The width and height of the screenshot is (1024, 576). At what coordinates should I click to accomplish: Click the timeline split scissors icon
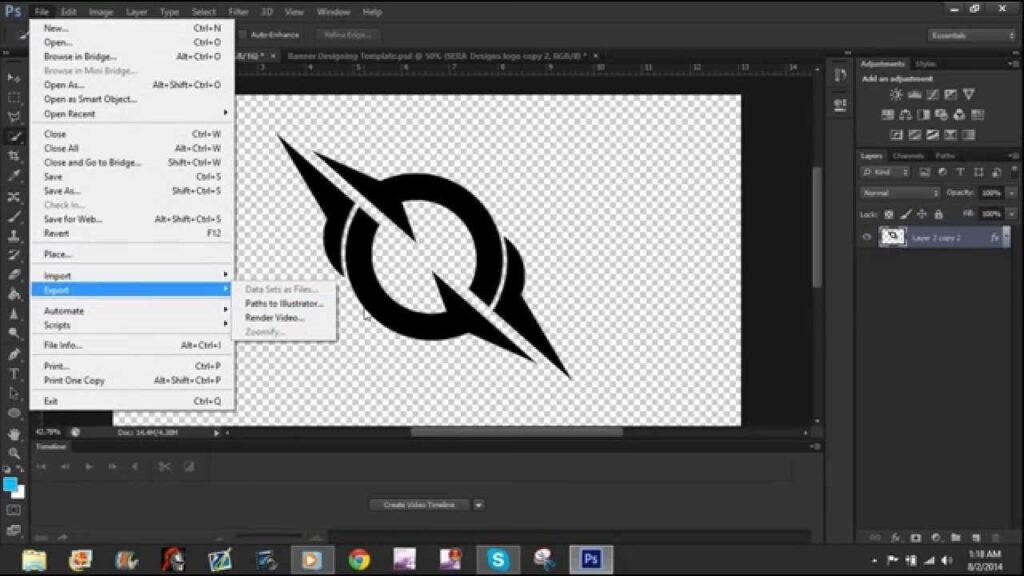(164, 467)
